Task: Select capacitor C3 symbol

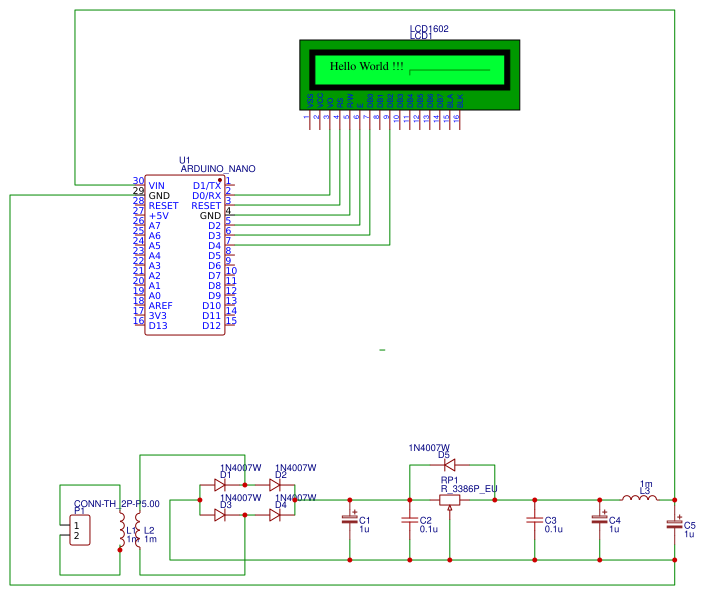Action: pyautogui.click(x=535, y=520)
